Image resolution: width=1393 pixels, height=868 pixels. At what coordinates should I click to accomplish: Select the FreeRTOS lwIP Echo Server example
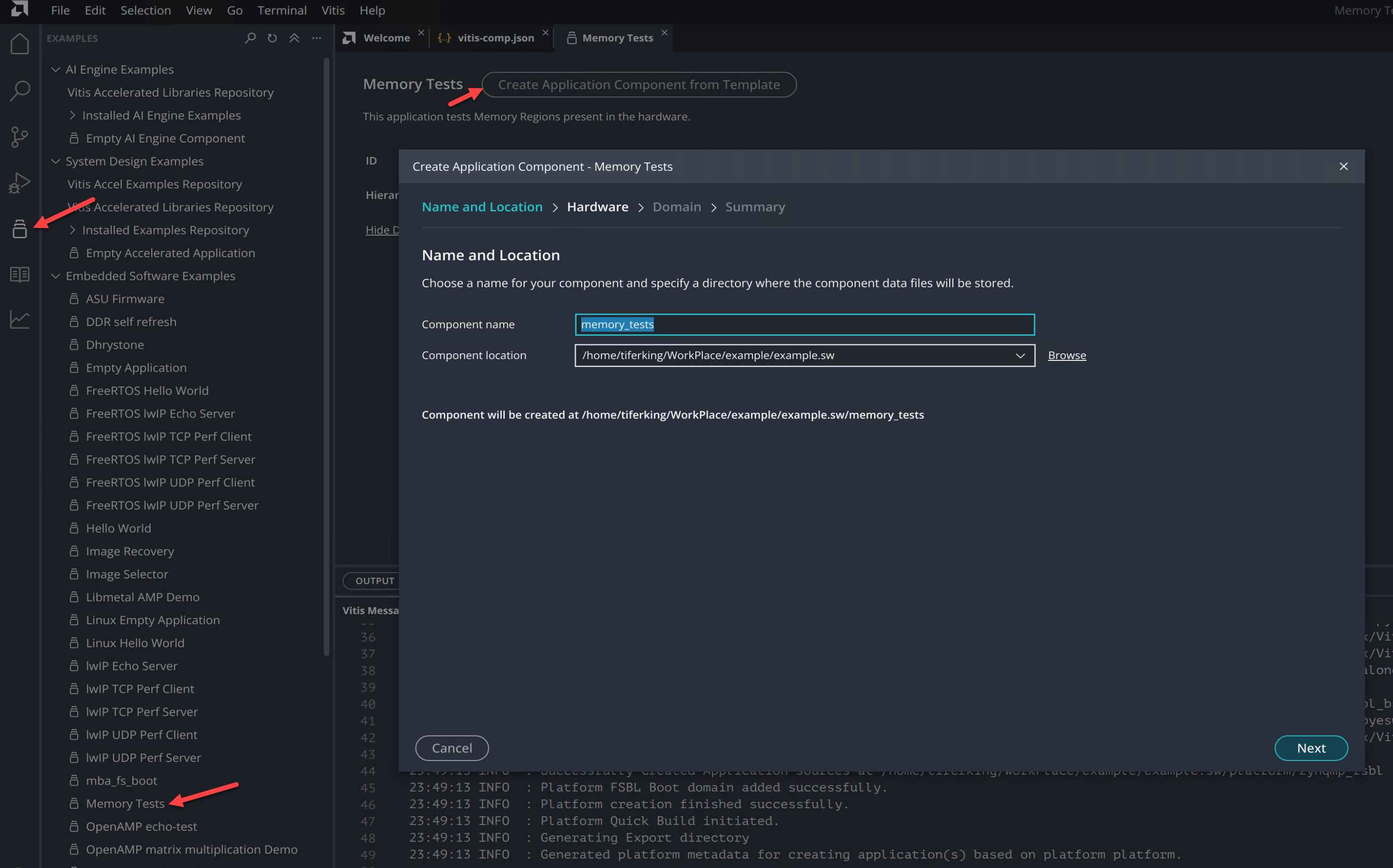(x=160, y=414)
